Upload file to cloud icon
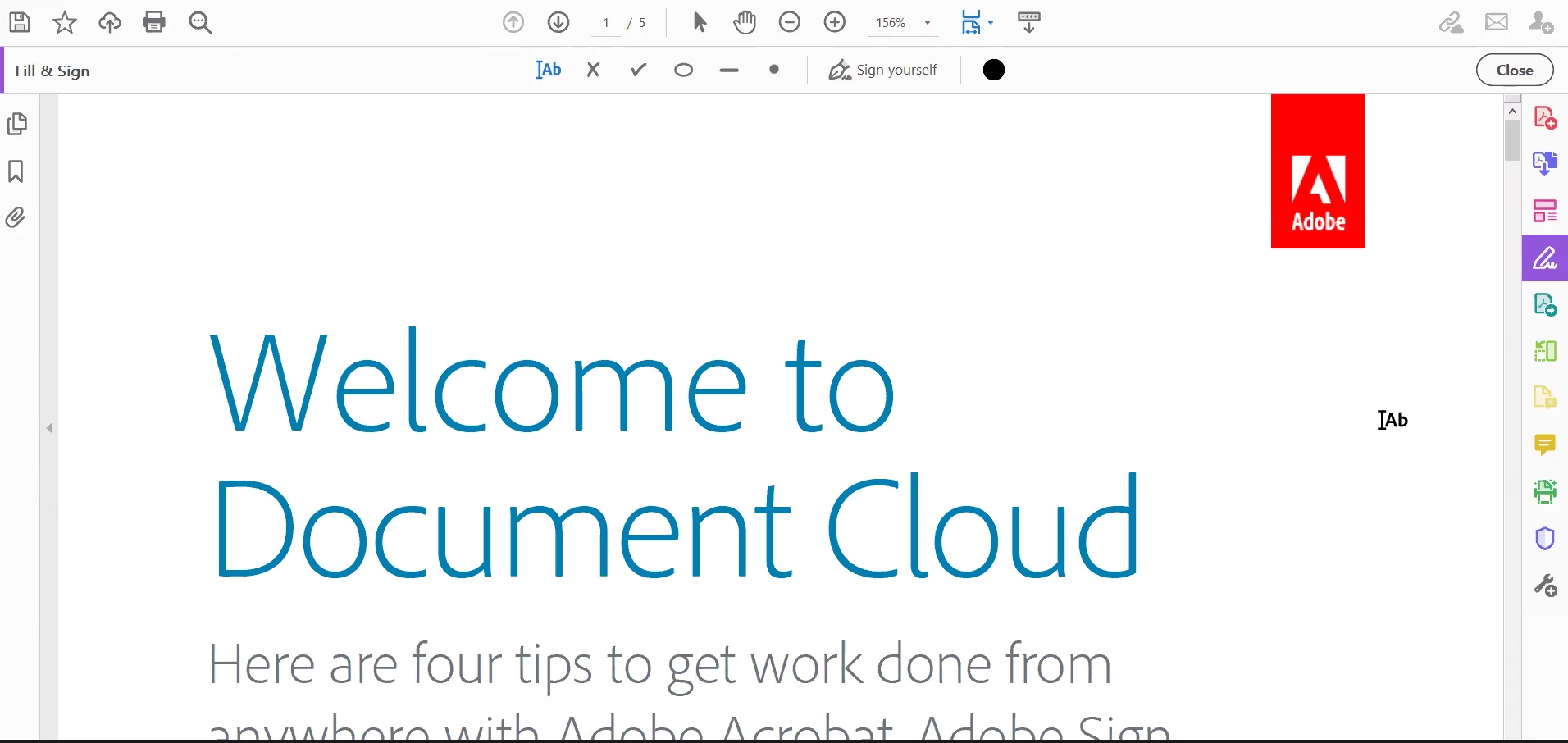This screenshot has width=1568, height=743. 109,22
